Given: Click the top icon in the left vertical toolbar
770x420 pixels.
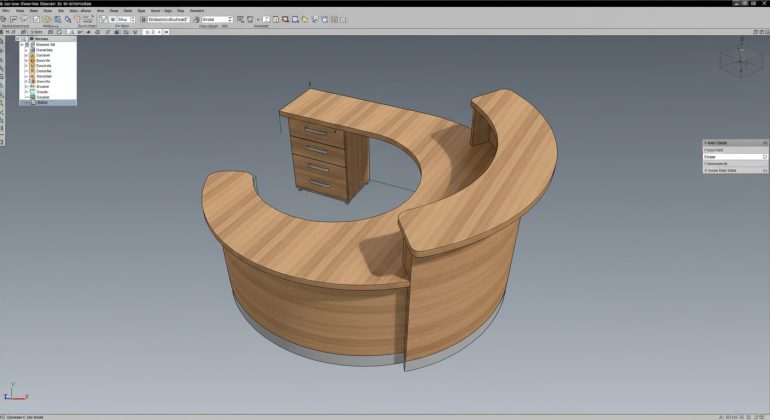Looking at the screenshot, I should [4, 42].
